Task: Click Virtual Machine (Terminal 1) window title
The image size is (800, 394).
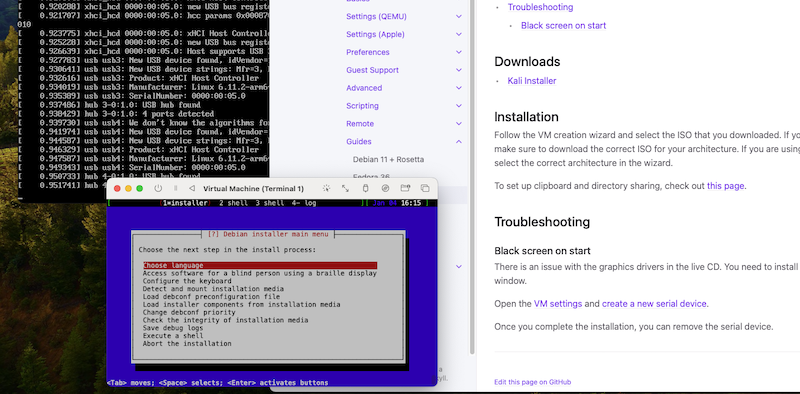Action: pyautogui.click(x=253, y=189)
